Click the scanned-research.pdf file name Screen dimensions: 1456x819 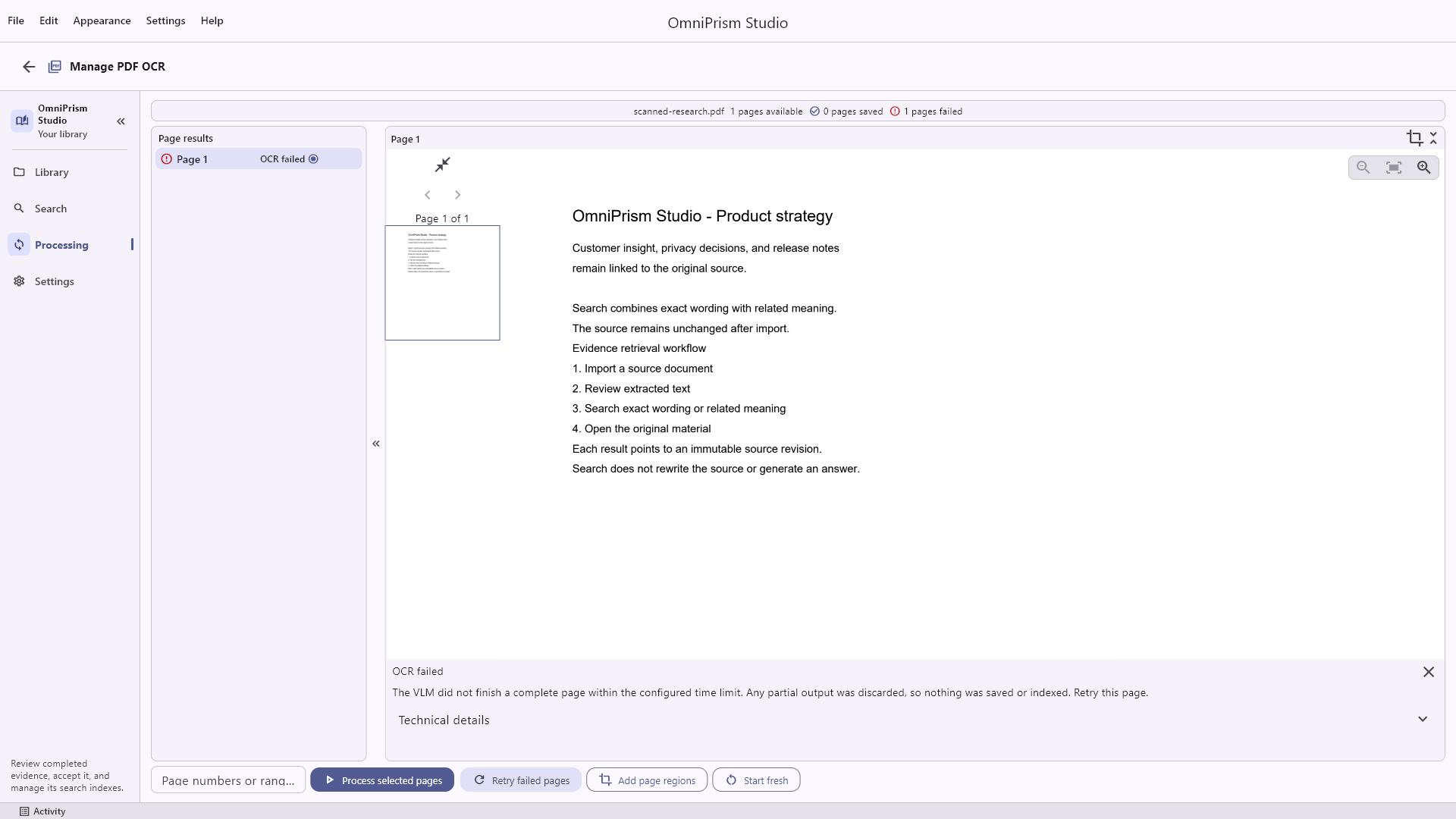pos(679,111)
